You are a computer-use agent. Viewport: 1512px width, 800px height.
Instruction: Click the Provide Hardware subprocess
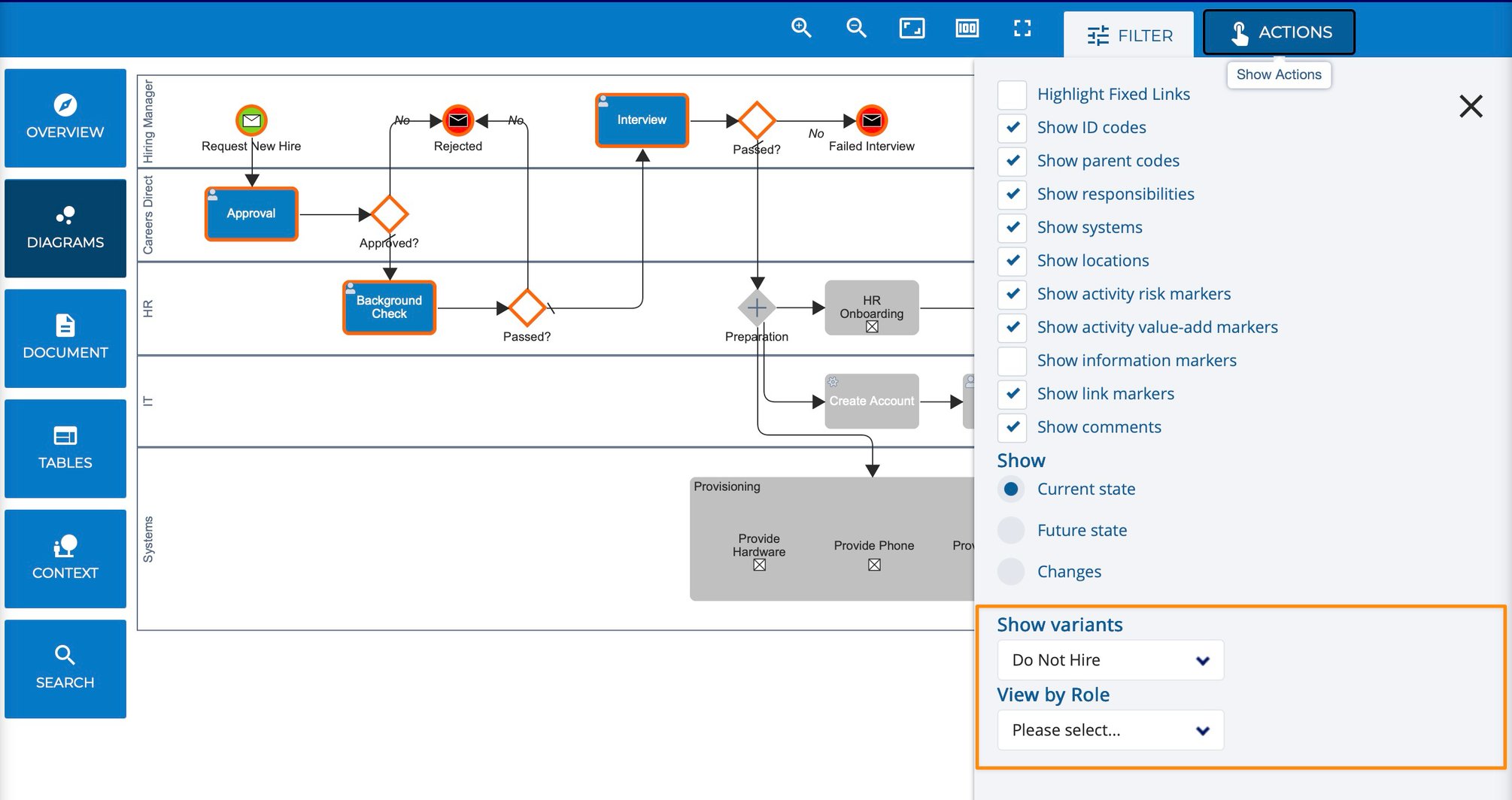[759, 551]
